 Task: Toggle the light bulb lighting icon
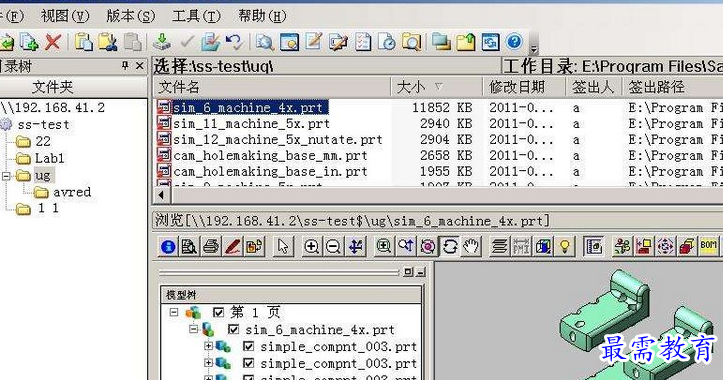tap(564, 247)
